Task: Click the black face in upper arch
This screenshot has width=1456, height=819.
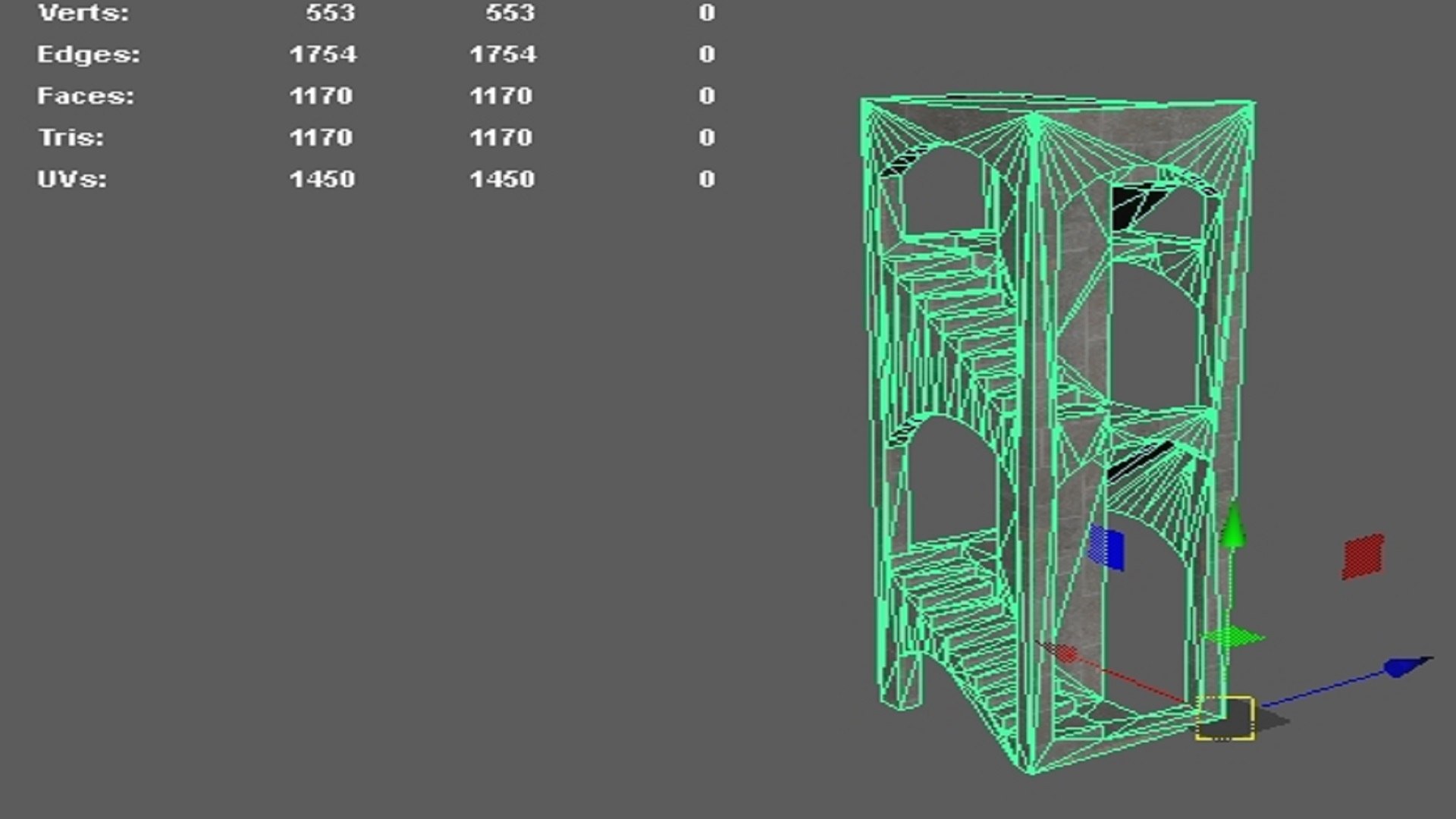Action: [1132, 206]
